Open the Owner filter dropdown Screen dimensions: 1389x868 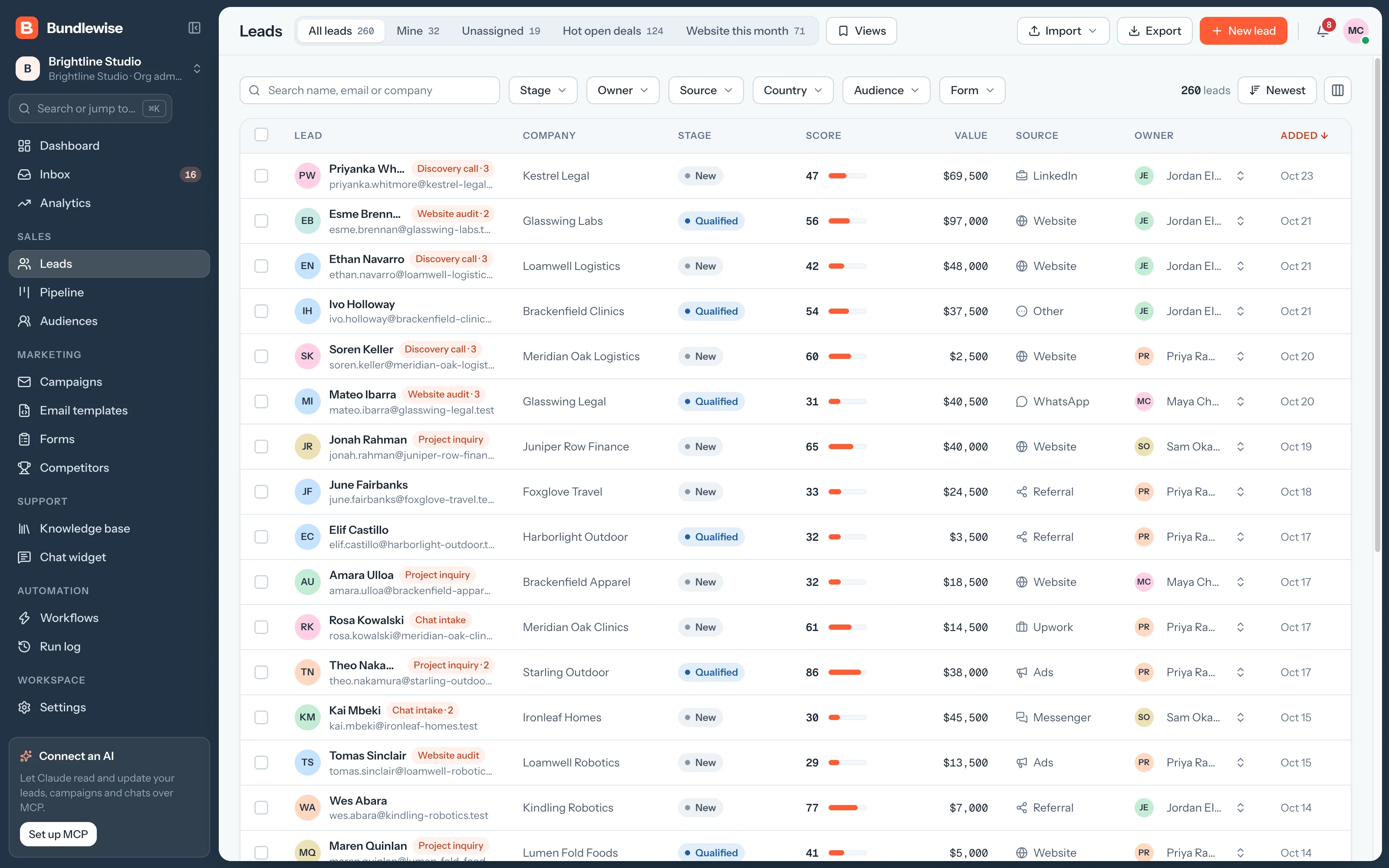(623, 90)
